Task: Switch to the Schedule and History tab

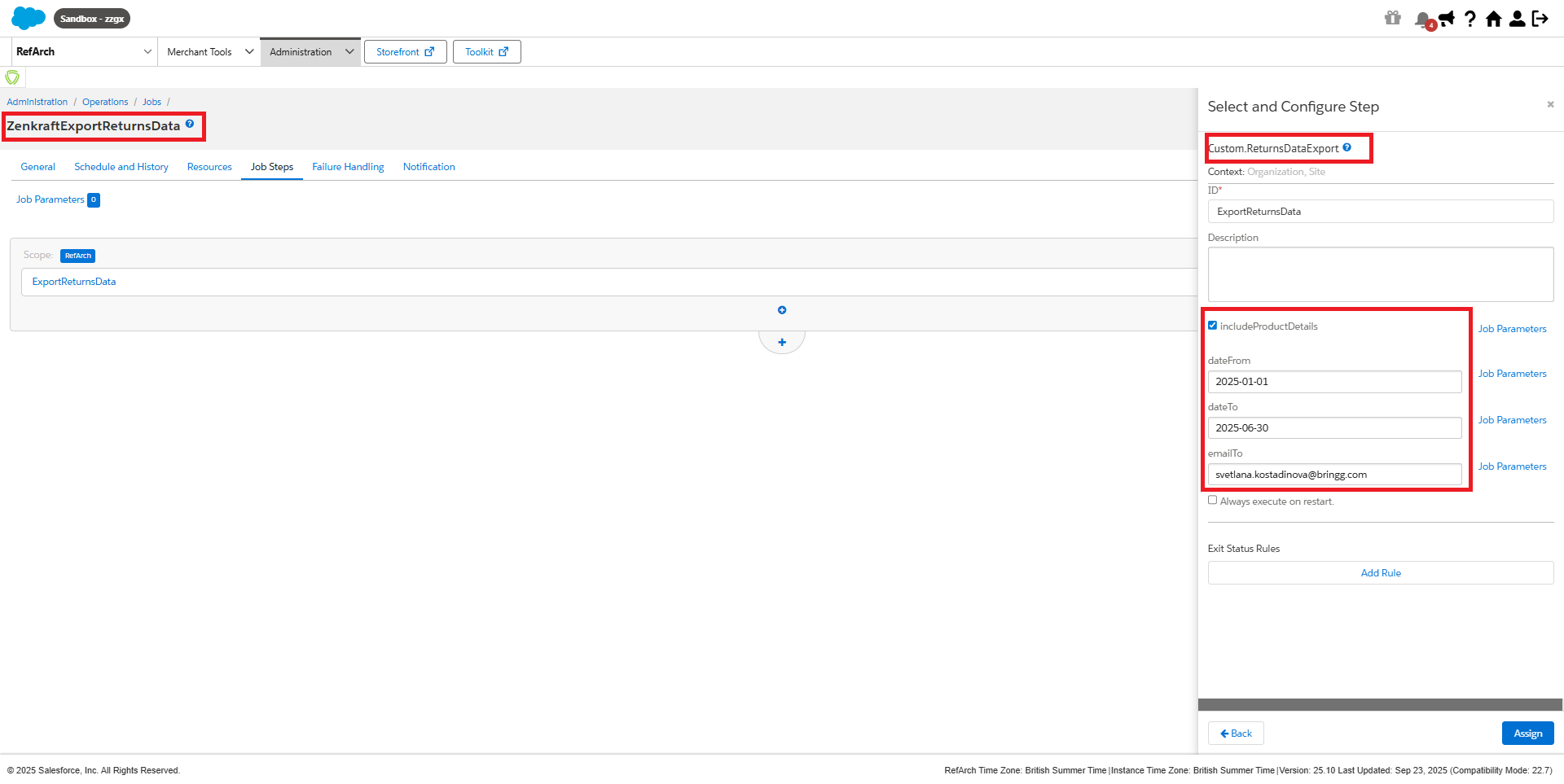Action: 121,167
